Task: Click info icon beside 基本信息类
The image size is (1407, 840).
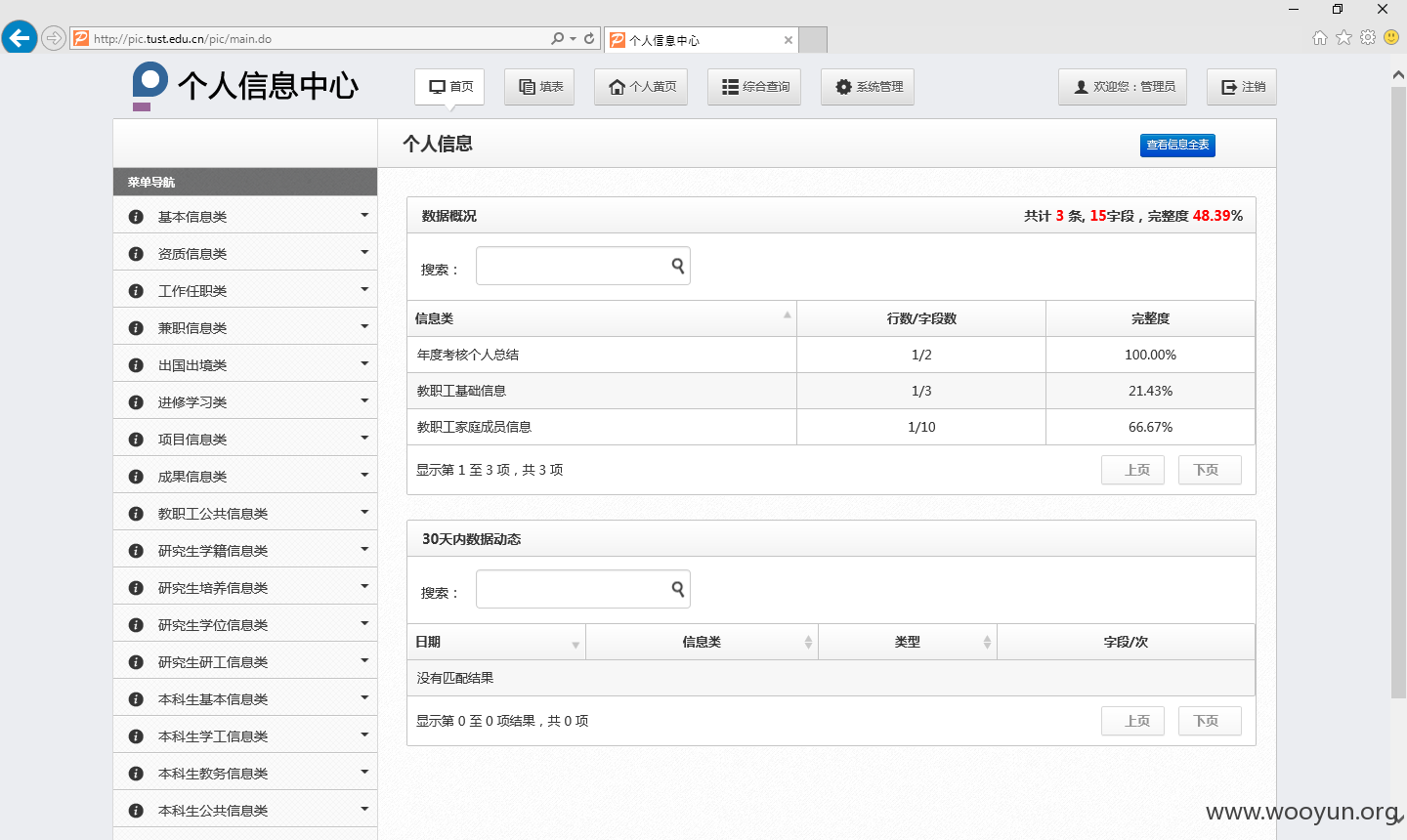Action: (x=136, y=217)
